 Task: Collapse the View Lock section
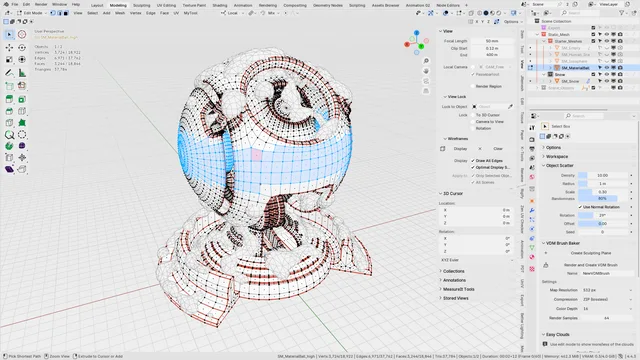click(456, 97)
